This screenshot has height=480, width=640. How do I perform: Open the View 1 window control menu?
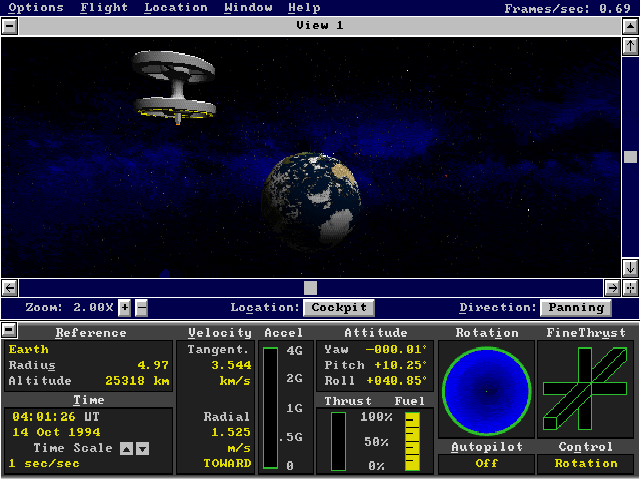[x=9, y=25]
